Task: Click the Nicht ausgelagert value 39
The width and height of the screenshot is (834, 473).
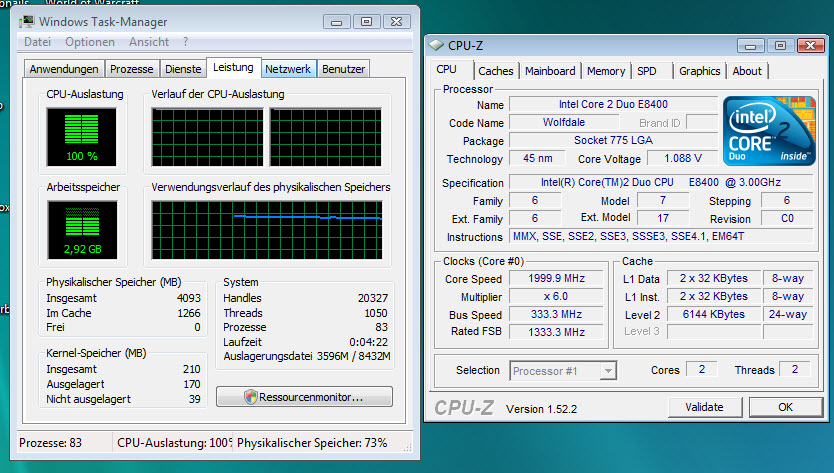Action: coord(195,399)
